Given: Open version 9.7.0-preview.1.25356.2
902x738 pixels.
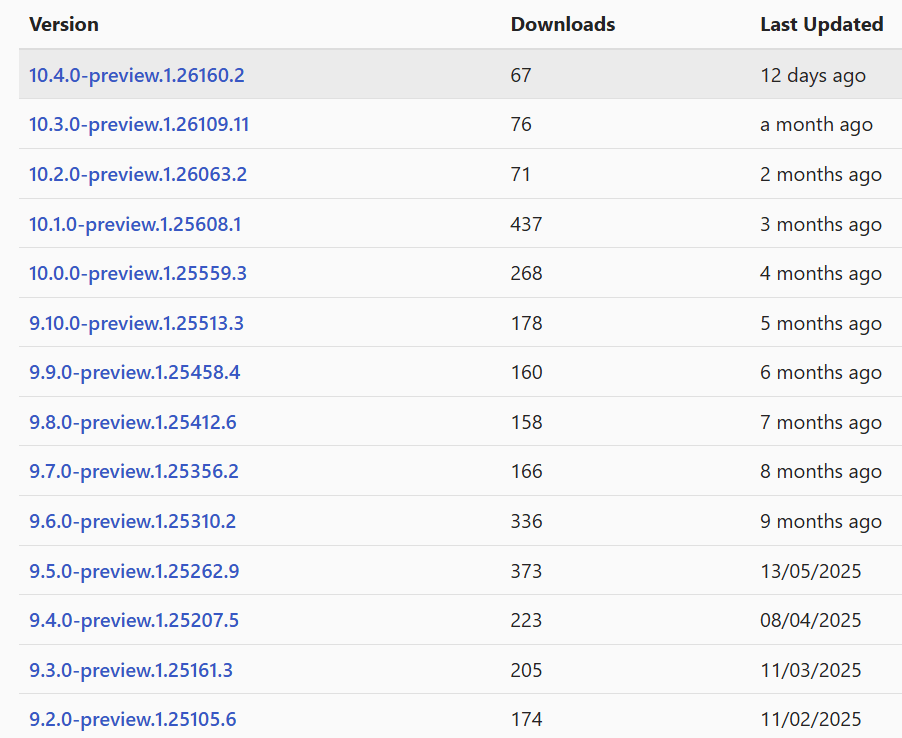Looking at the screenshot, I should [x=132, y=471].
